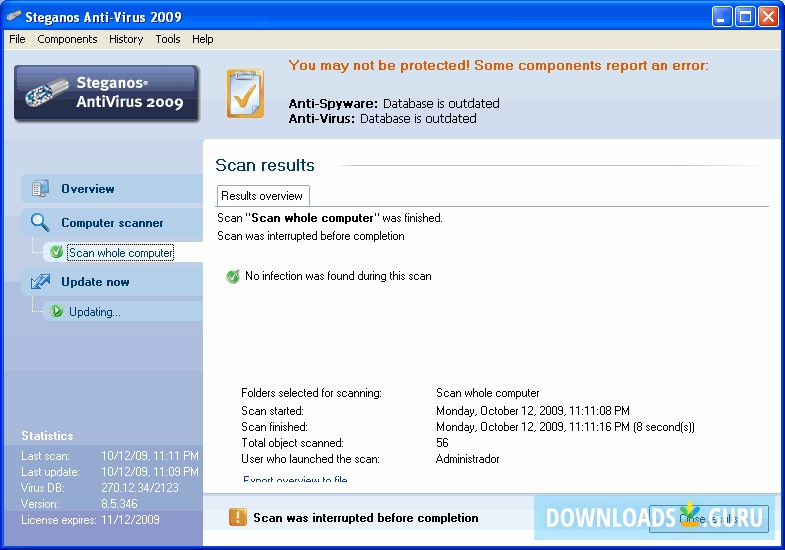This screenshot has height=550, width=785.
Task: Select Scan whole computer tree item
Action: pos(121,253)
